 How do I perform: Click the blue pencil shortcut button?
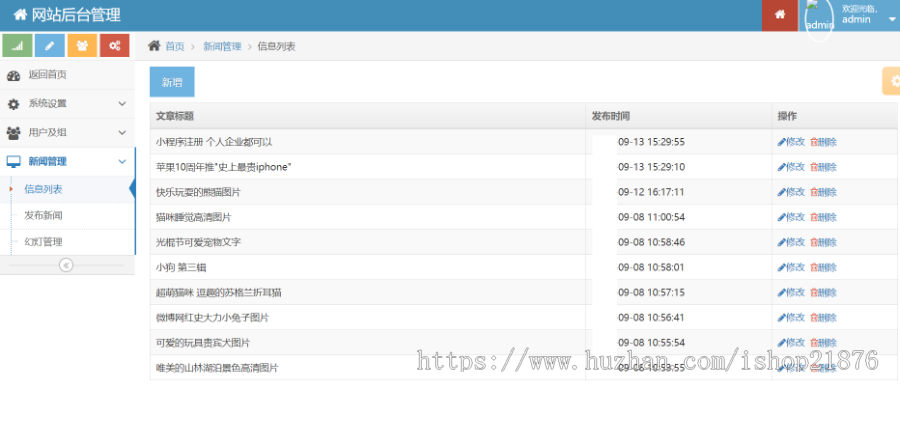click(x=50, y=45)
